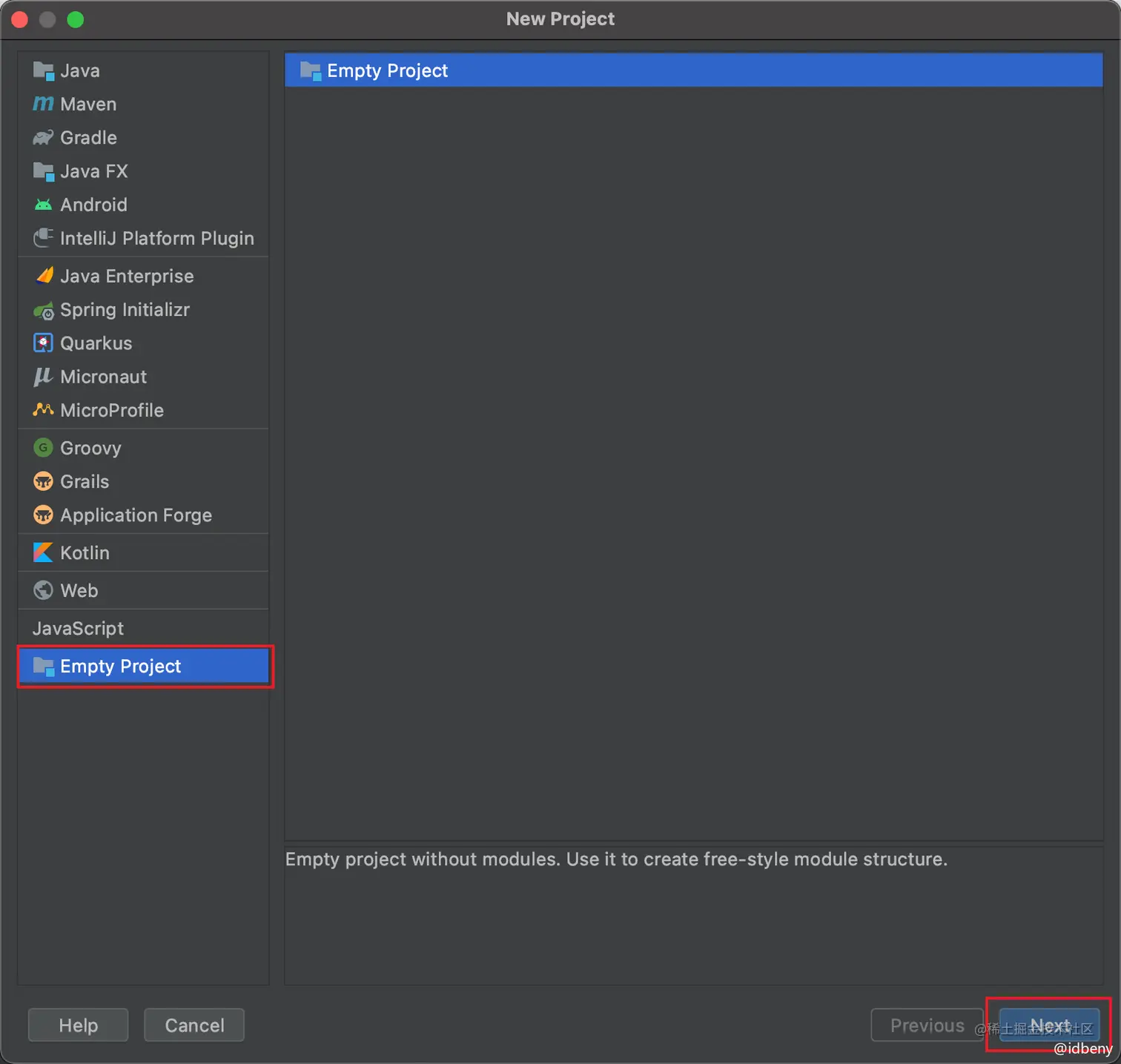Click the Java folder icon
Image resolution: width=1121 pixels, height=1064 pixels.
tap(43, 71)
